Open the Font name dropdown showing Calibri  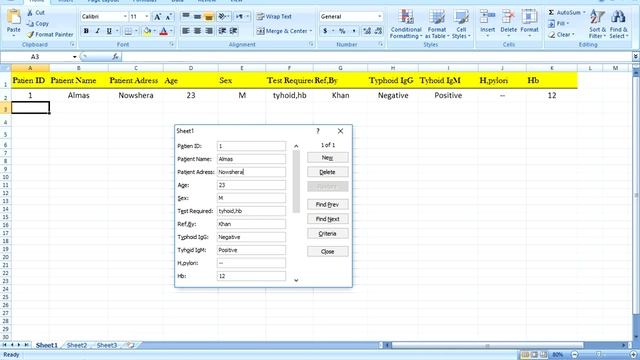point(125,17)
